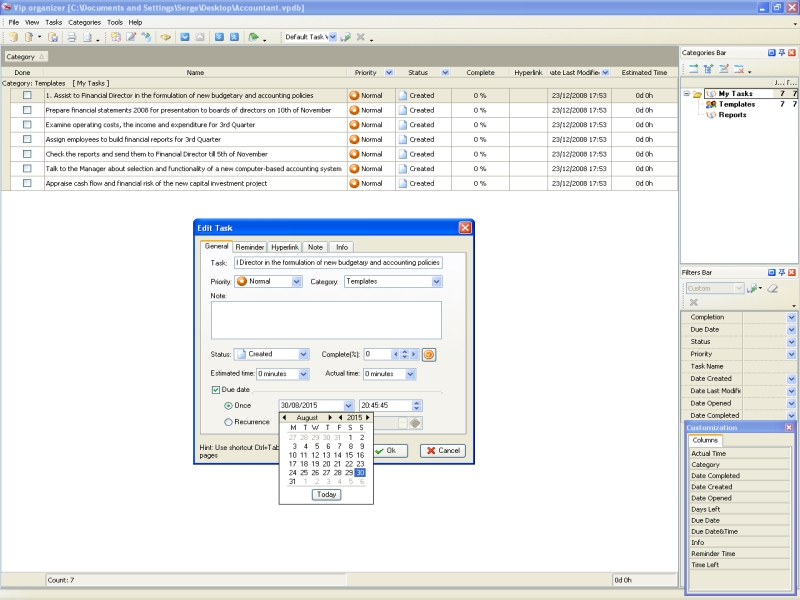Click inside the Note text area
This screenshot has height=600, width=800.
coord(326,320)
